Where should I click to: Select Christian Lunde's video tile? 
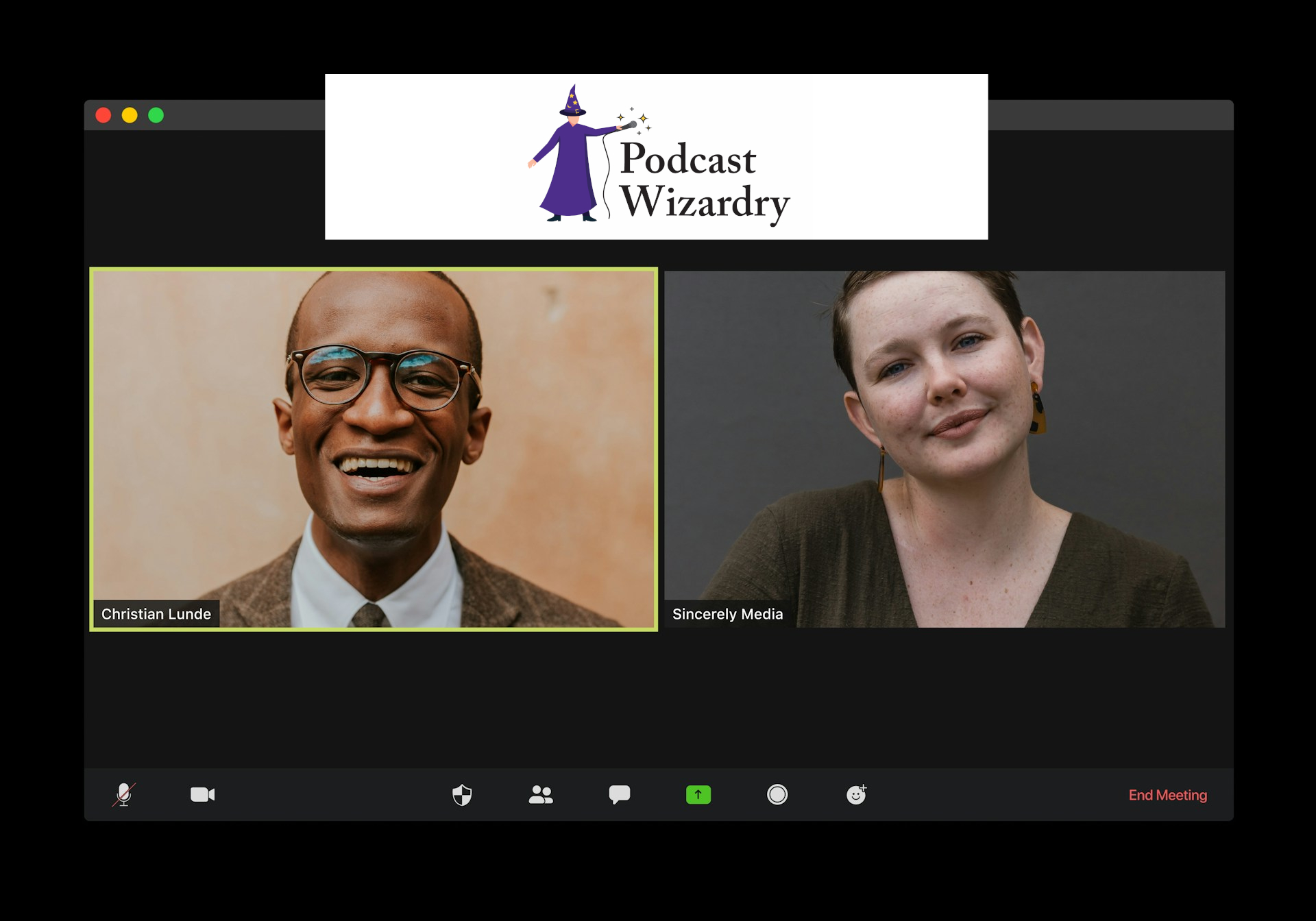374,449
